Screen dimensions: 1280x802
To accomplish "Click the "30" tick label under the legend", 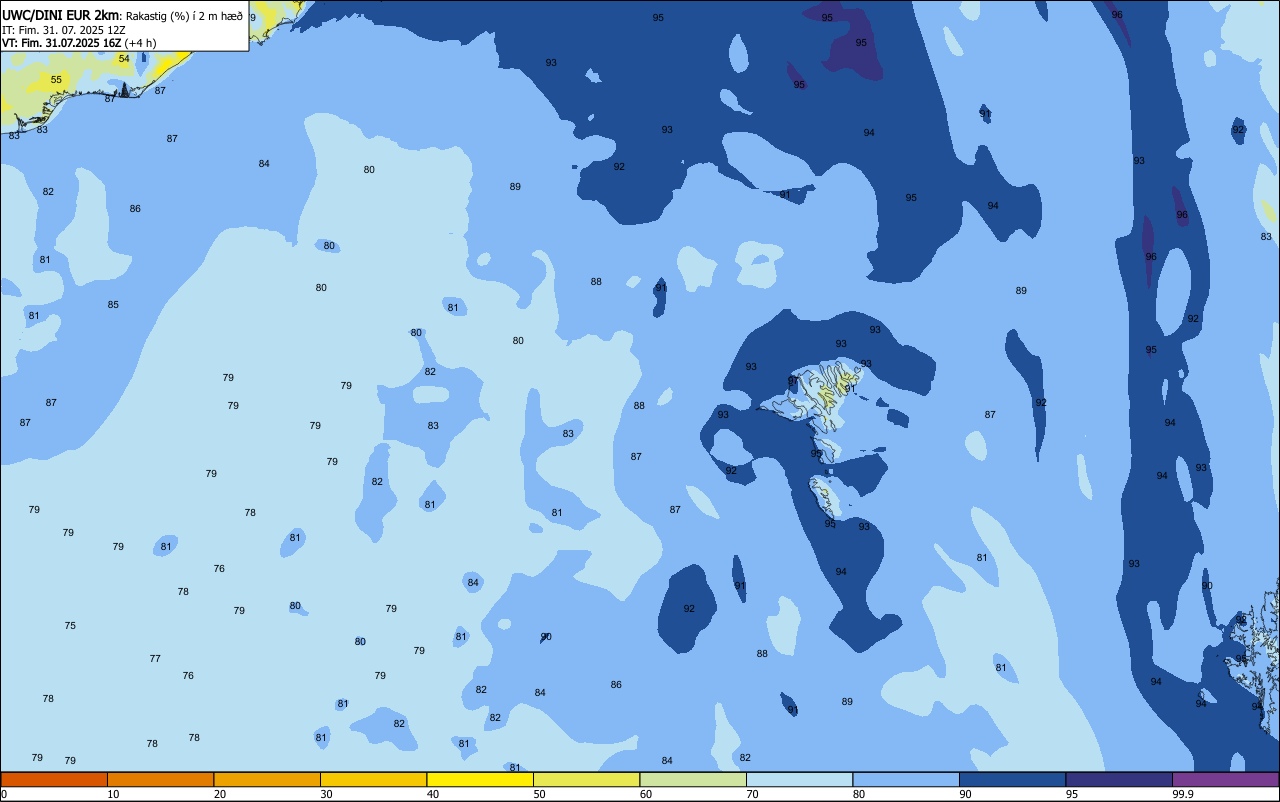I will click(x=326, y=794).
